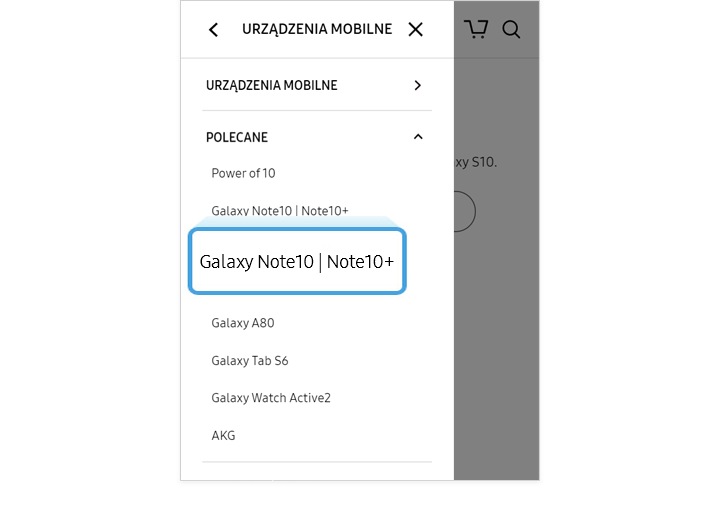Click the partially visible S10 text
The width and height of the screenshot is (720, 531).
476,162
